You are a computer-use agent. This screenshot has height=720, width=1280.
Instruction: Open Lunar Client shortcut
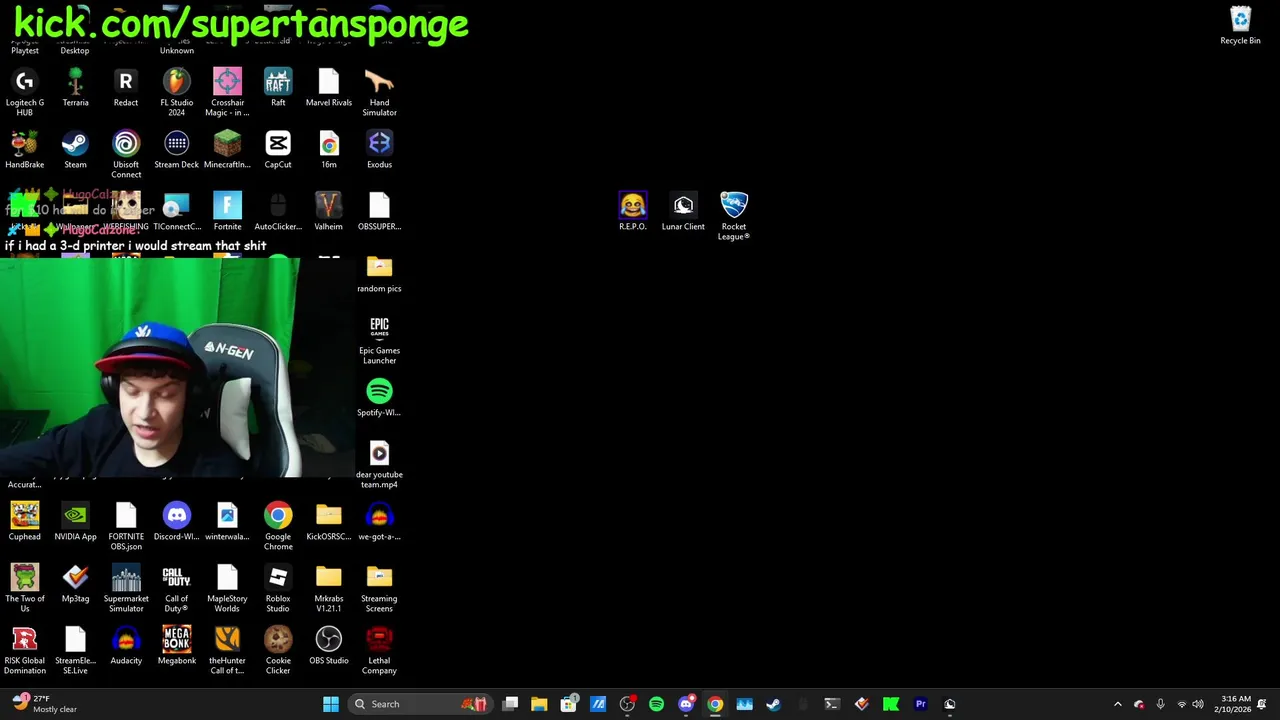683,212
